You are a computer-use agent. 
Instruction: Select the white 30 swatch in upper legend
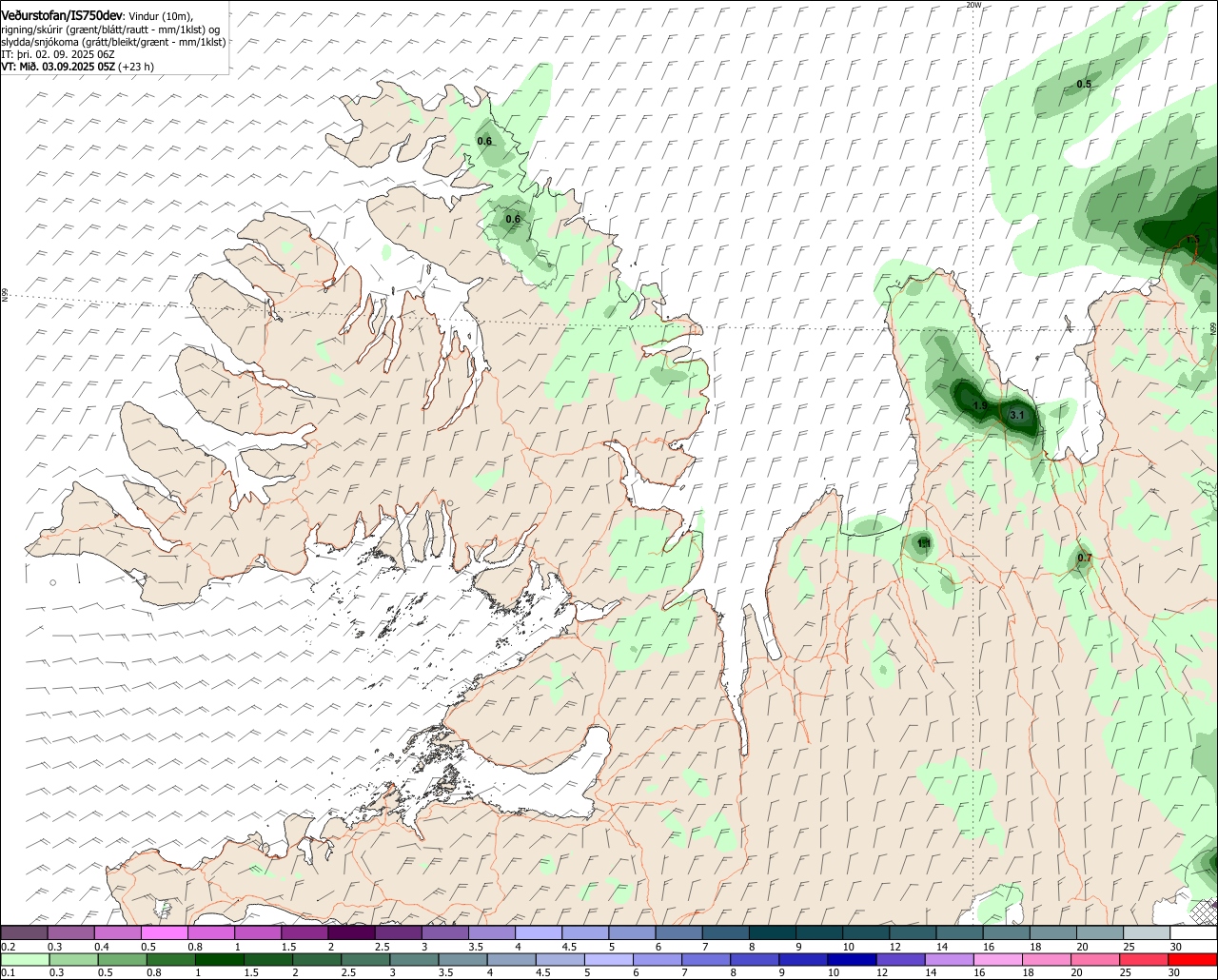coord(1193,932)
